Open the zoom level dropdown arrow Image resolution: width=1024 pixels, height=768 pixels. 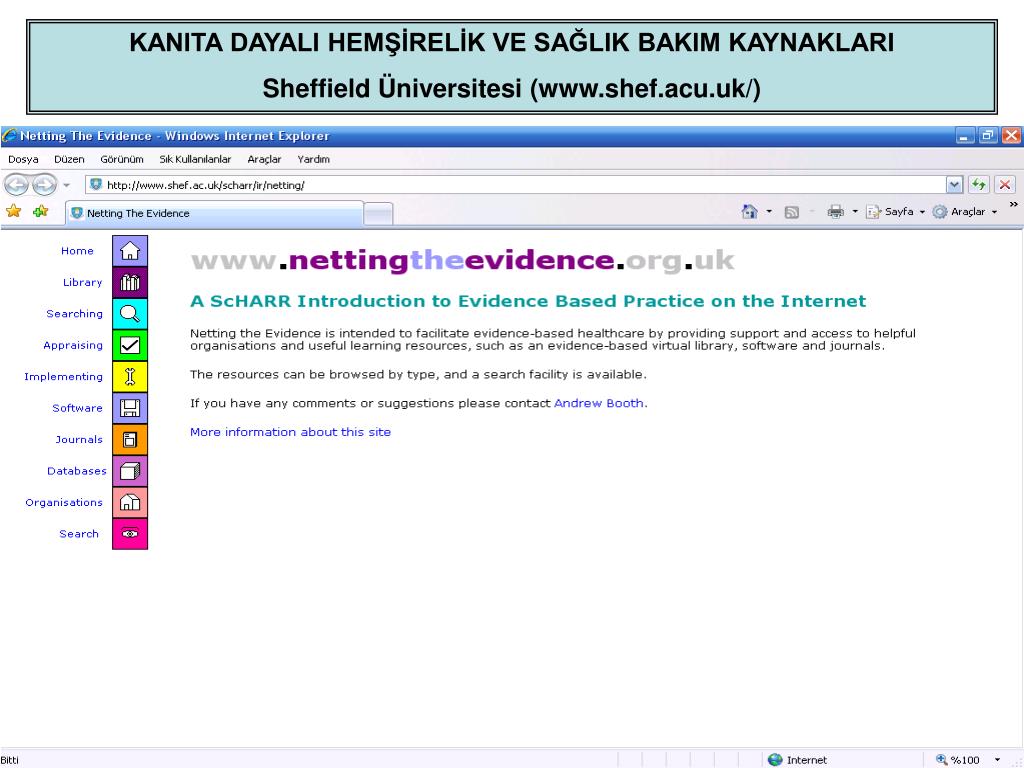[997, 760]
